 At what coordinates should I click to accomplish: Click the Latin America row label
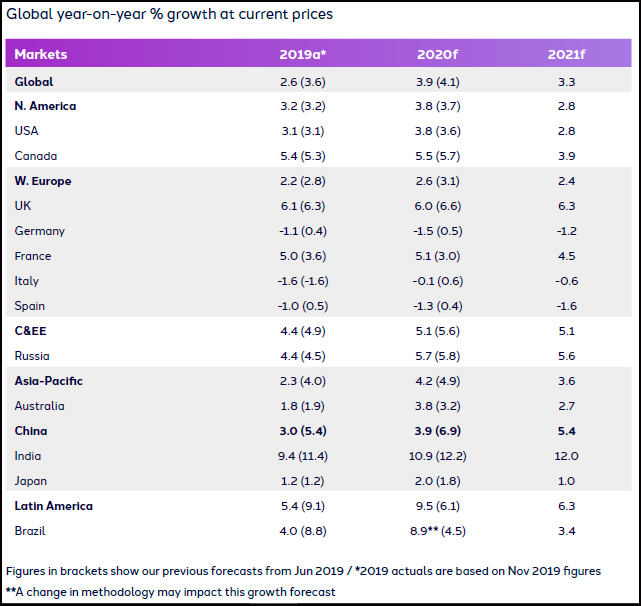coord(54,506)
